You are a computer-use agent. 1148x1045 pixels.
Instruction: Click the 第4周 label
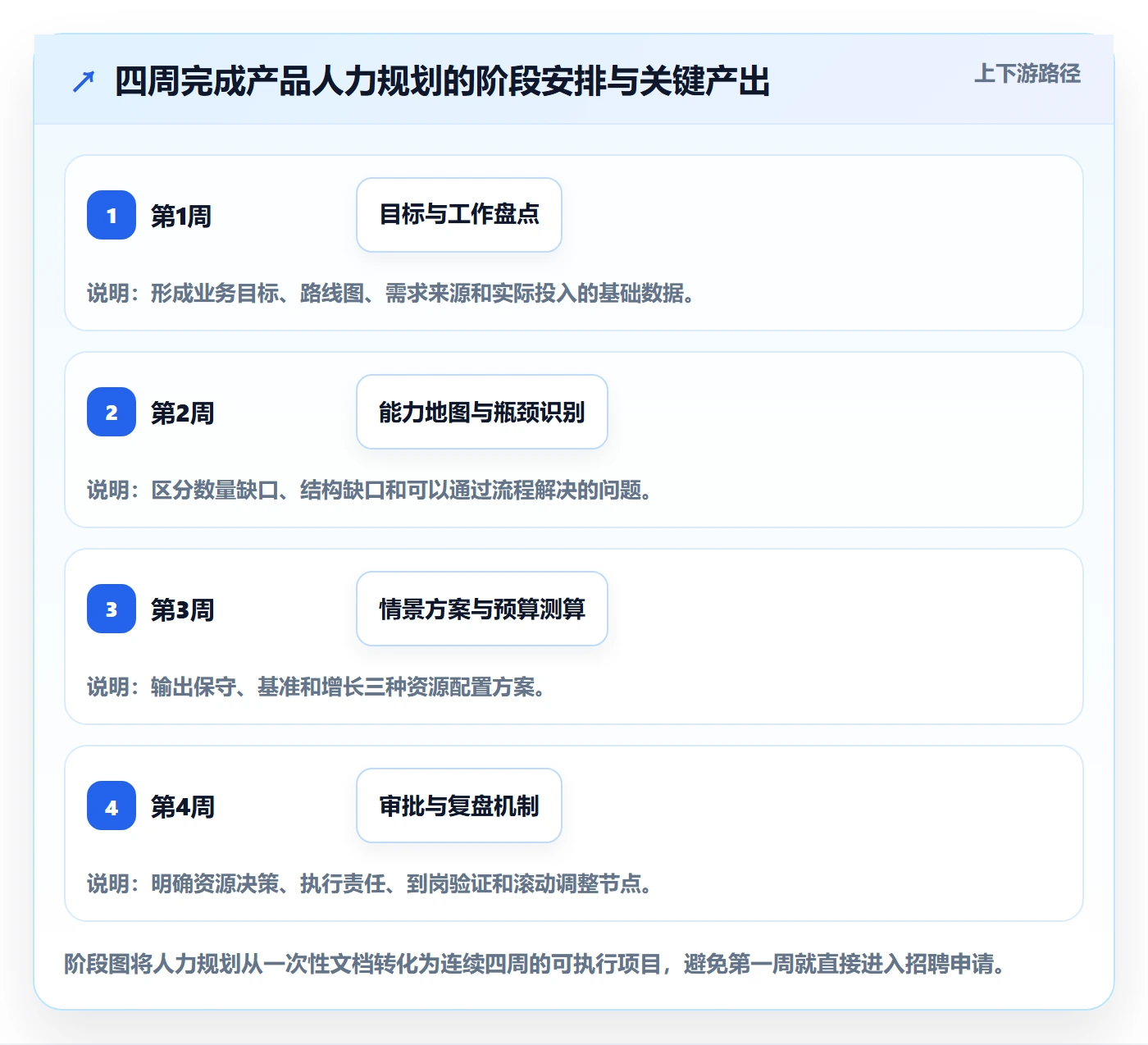point(183,806)
